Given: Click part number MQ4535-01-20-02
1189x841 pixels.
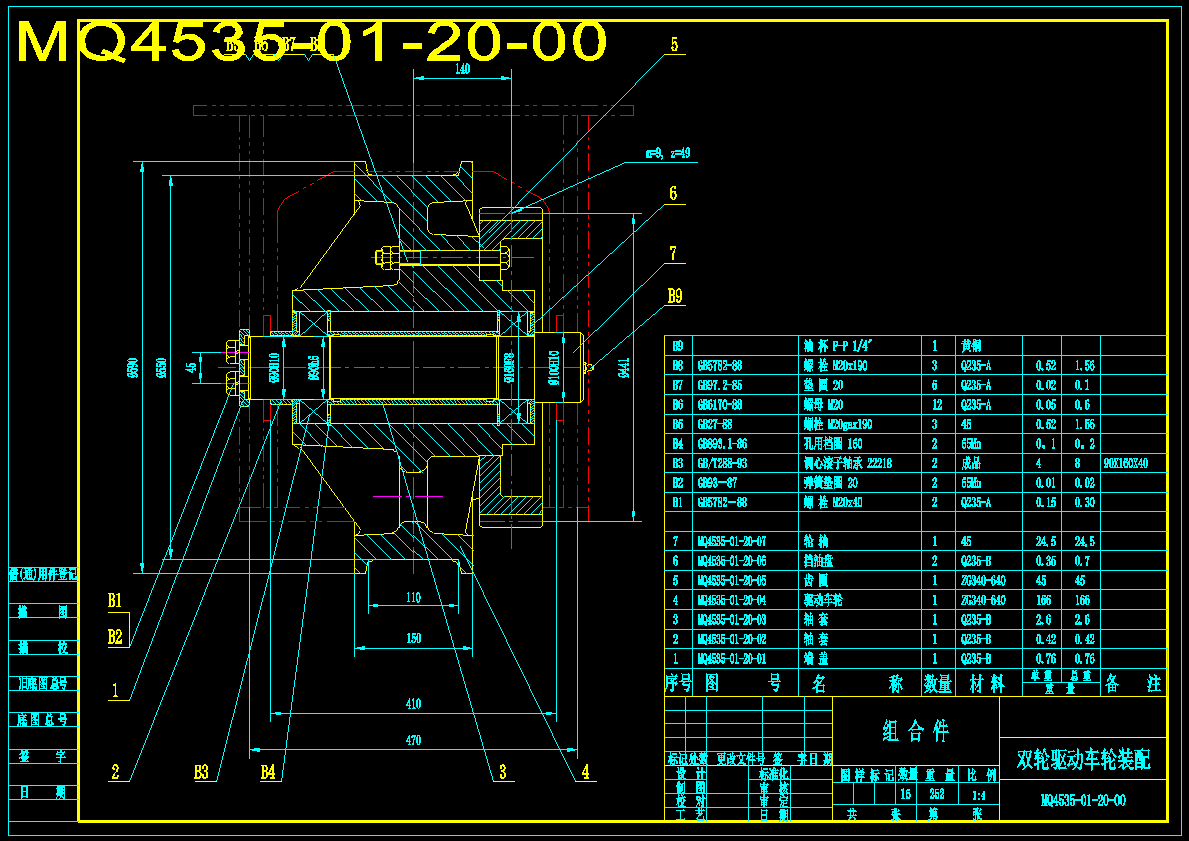Looking at the screenshot, I should 732,640.
